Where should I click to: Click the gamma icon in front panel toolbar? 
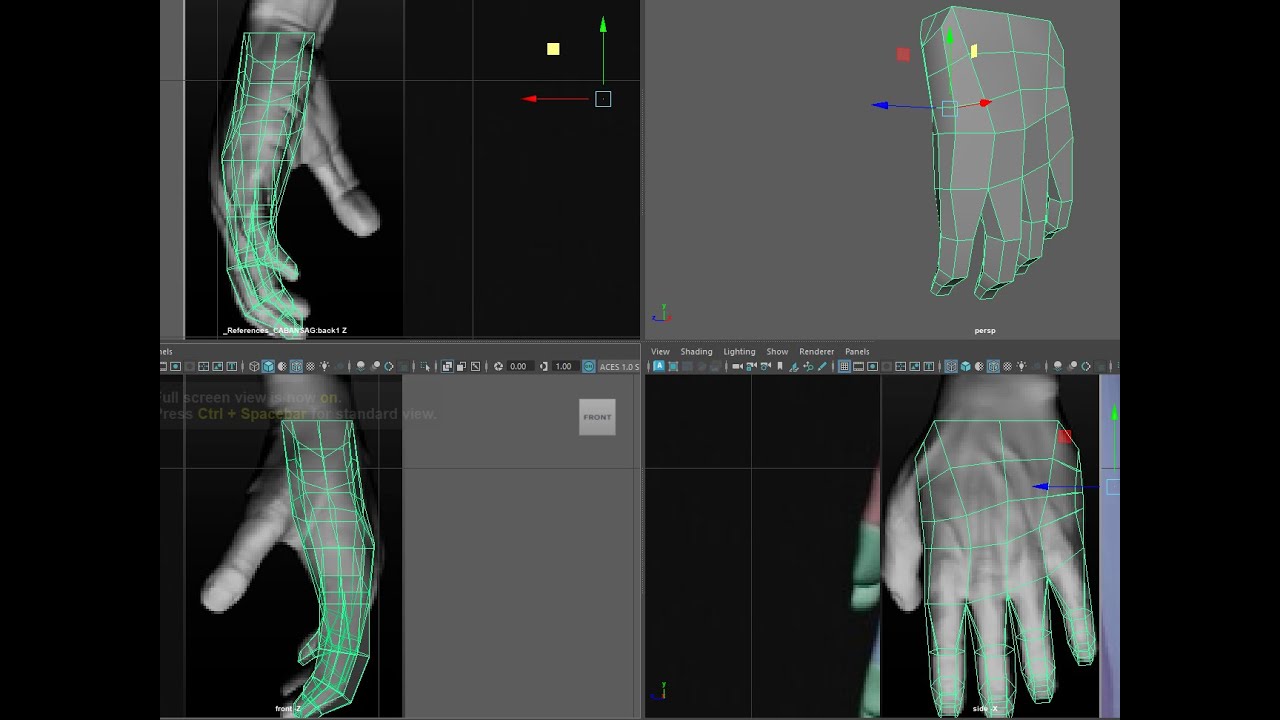tap(544, 366)
